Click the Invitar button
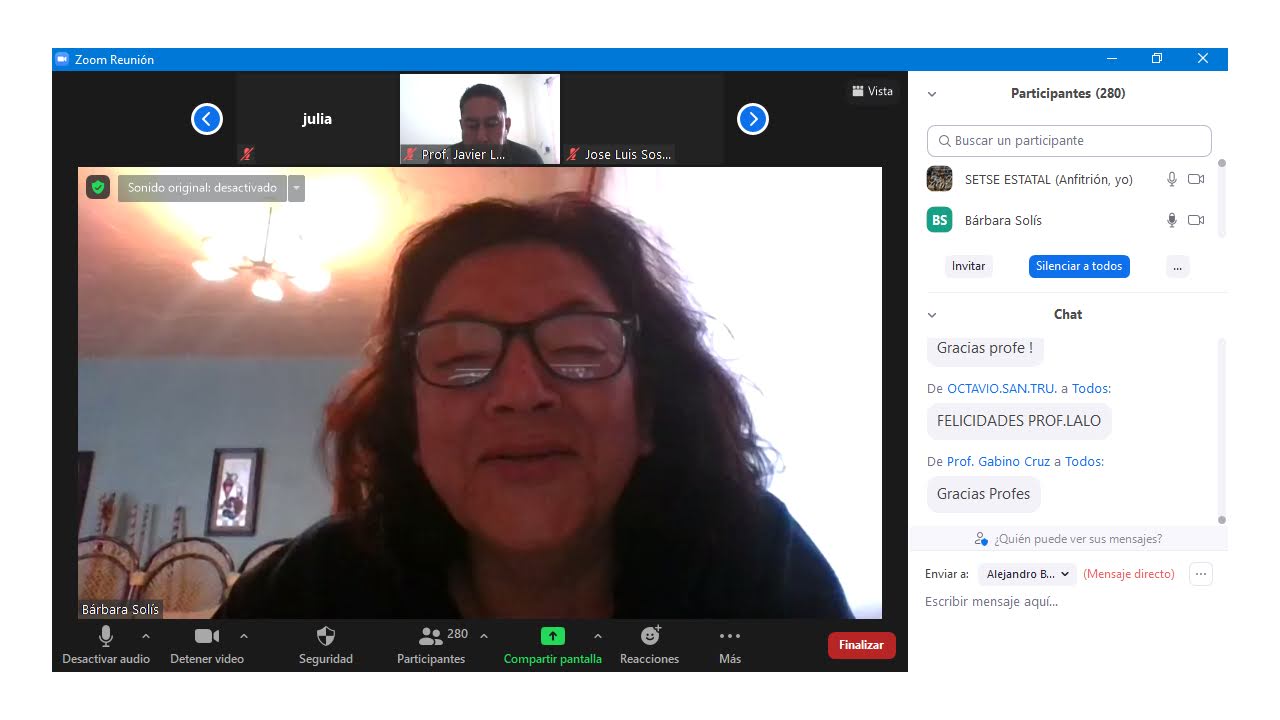 [x=968, y=266]
